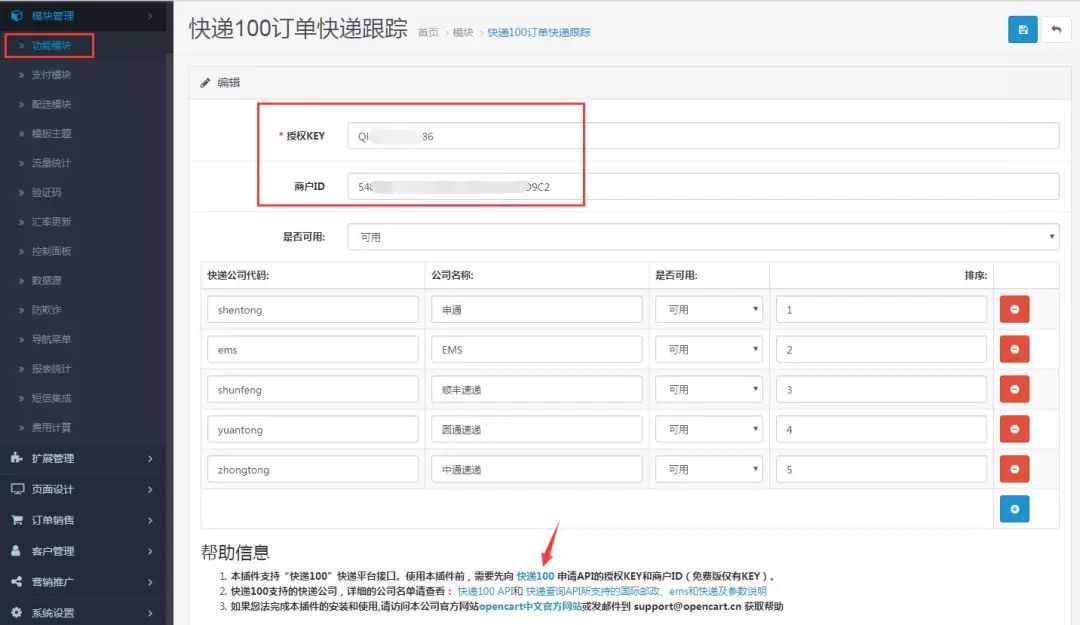Open the opencart中文官方网站 link
The image size is (1080, 625).
pos(530,606)
